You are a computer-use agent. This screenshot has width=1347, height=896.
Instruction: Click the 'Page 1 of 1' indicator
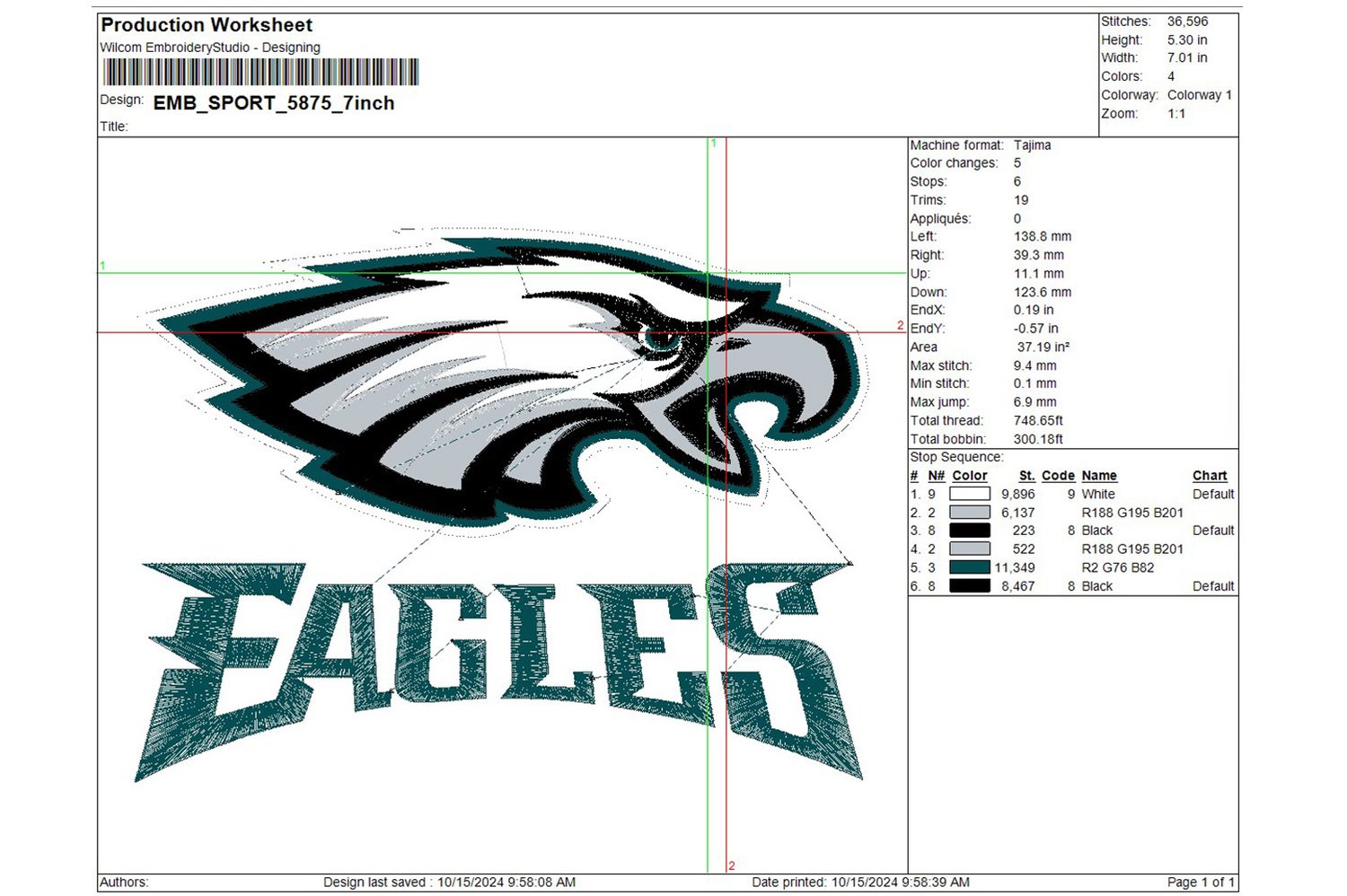pyautogui.click(x=1201, y=883)
